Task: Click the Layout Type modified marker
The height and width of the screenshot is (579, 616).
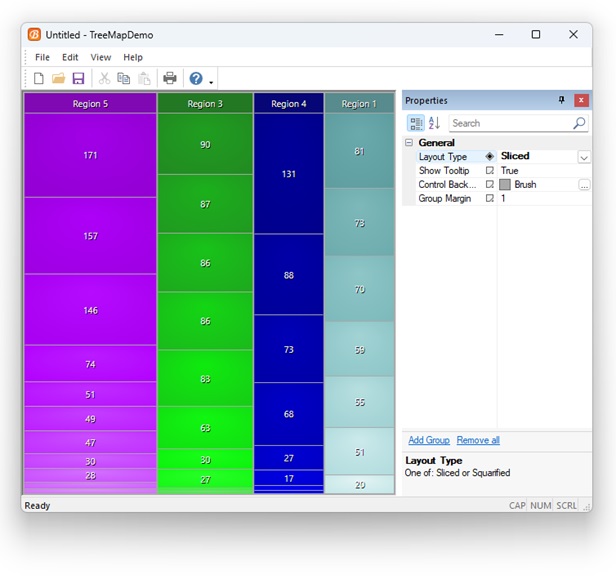Action: (490, 156)
